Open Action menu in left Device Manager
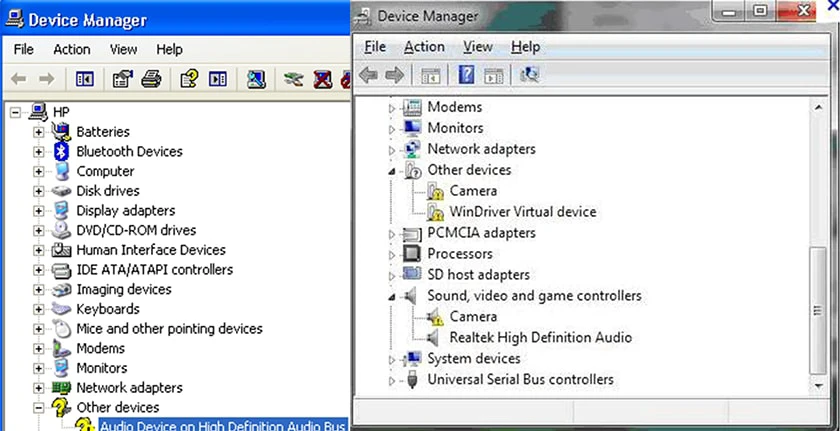Screen dimensions: 840x431 pos(71,49)
